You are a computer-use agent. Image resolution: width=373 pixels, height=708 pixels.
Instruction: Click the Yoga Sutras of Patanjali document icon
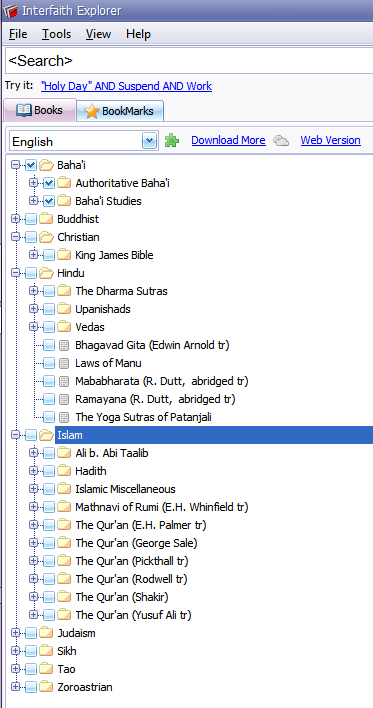pos(64,417)
